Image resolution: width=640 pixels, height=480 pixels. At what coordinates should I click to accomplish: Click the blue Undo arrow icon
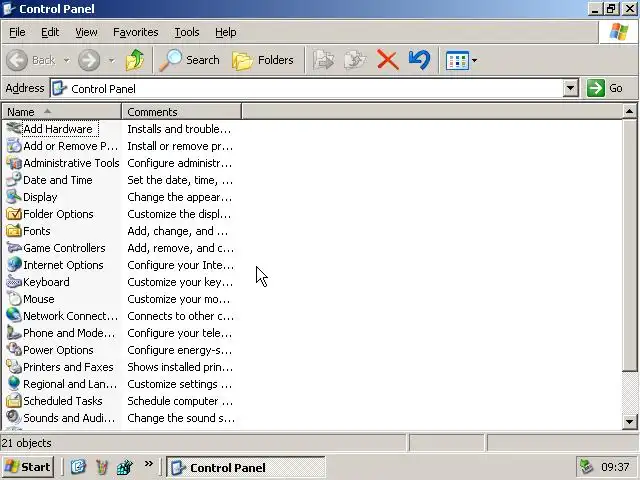[419, 60]
